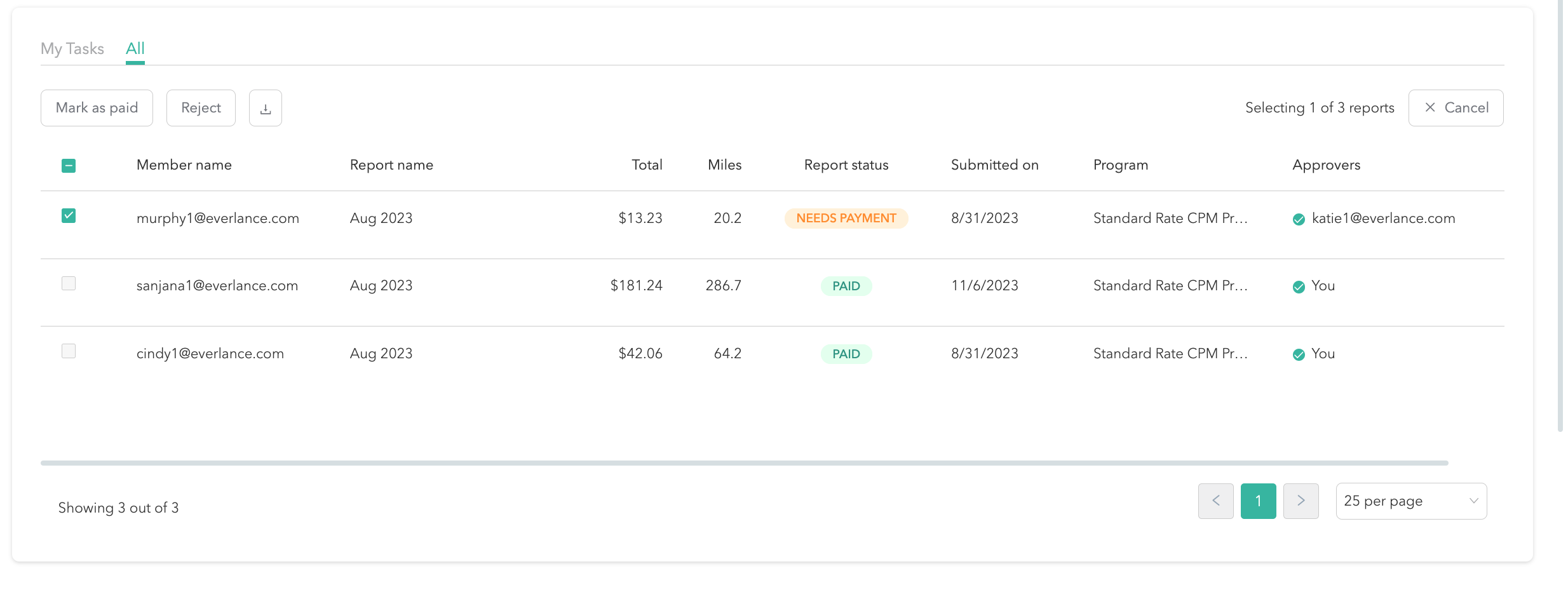Click the PAID badge for sanjana1 report

click(x=846, y=286)
